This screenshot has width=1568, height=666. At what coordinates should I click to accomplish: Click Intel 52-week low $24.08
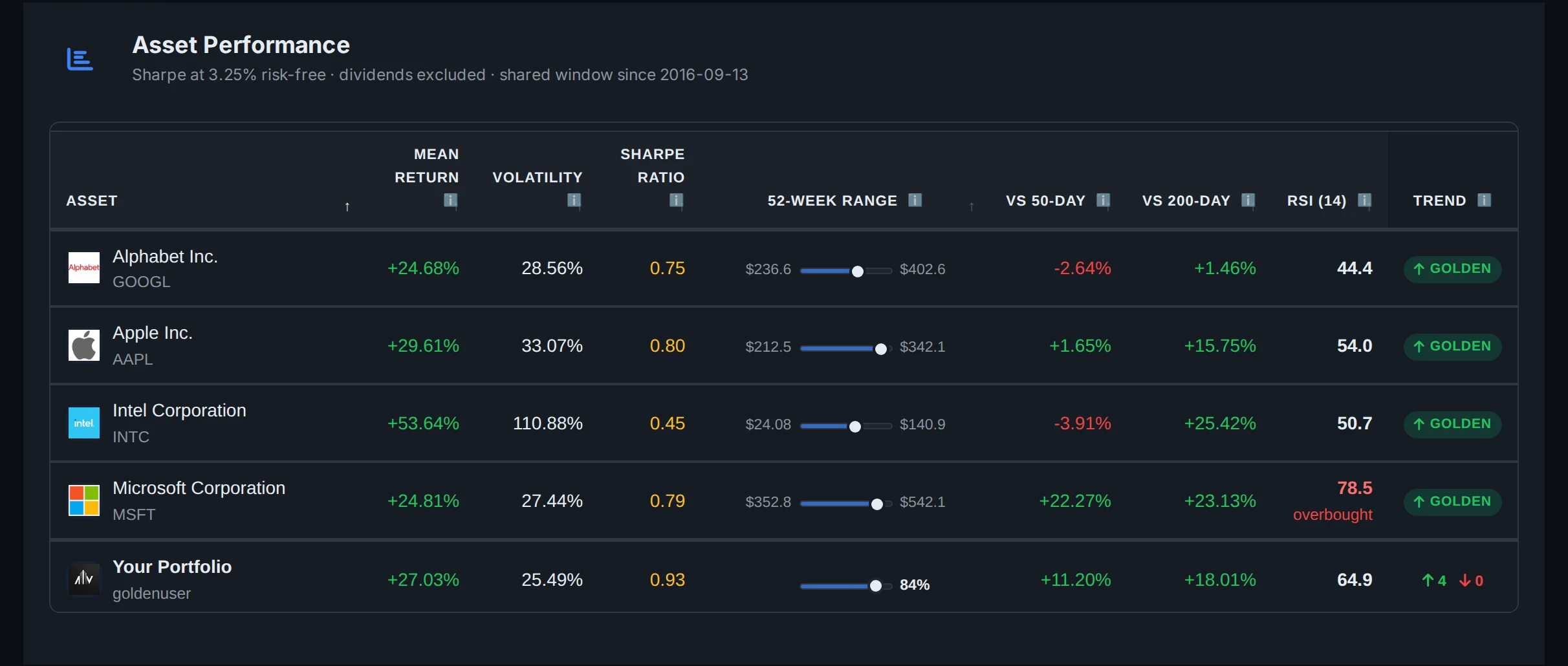tap(768, 425)
